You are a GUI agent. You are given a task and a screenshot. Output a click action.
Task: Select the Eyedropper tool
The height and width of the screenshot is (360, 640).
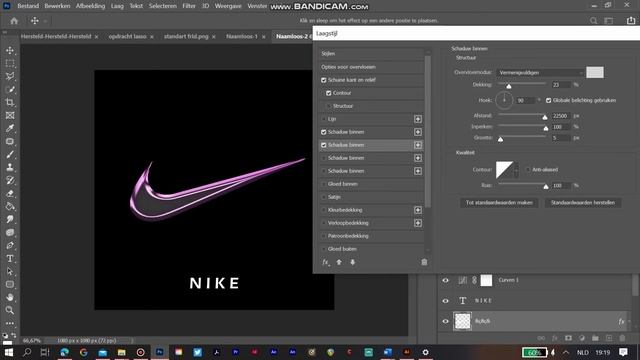(x=10, y=129)
